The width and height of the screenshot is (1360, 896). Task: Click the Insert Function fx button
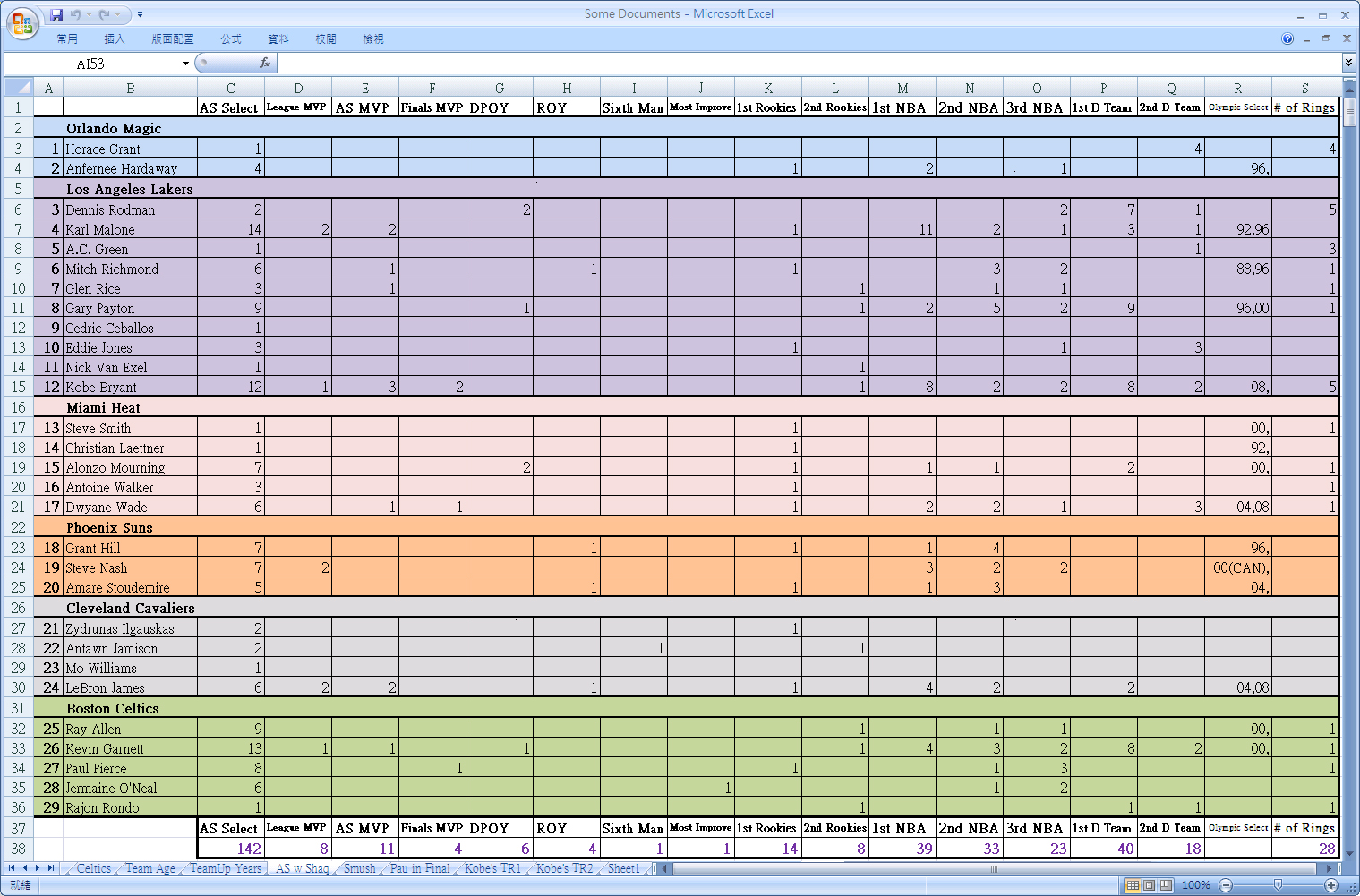(x=265, y=63)
